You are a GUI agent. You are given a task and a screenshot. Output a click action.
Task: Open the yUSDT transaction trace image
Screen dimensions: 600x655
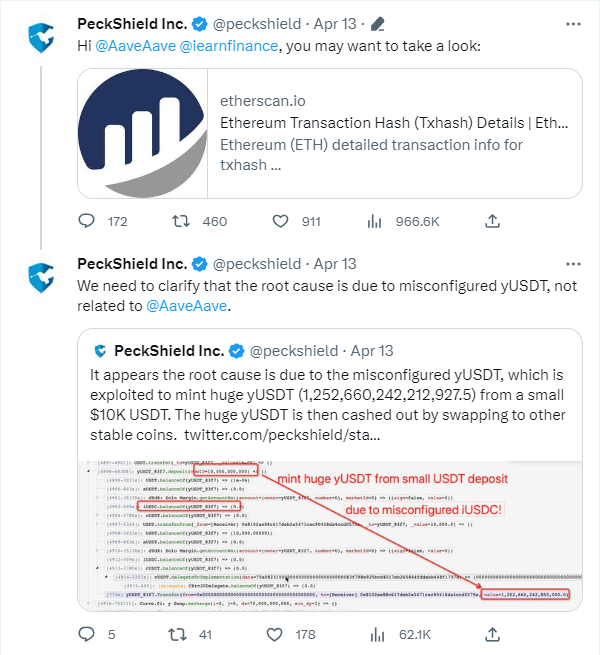pos(330,536)
